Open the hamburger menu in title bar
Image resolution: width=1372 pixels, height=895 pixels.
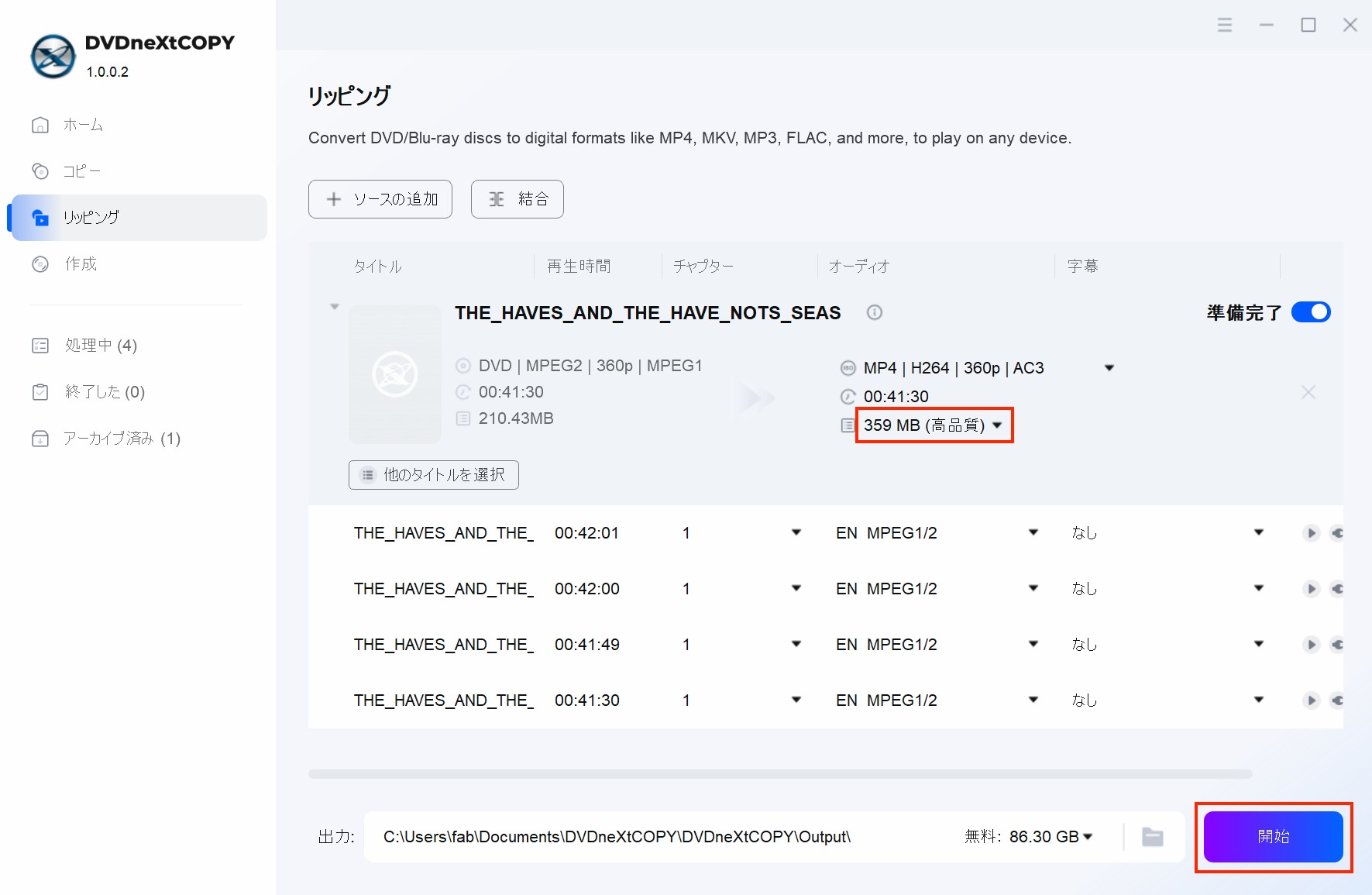1225,25
